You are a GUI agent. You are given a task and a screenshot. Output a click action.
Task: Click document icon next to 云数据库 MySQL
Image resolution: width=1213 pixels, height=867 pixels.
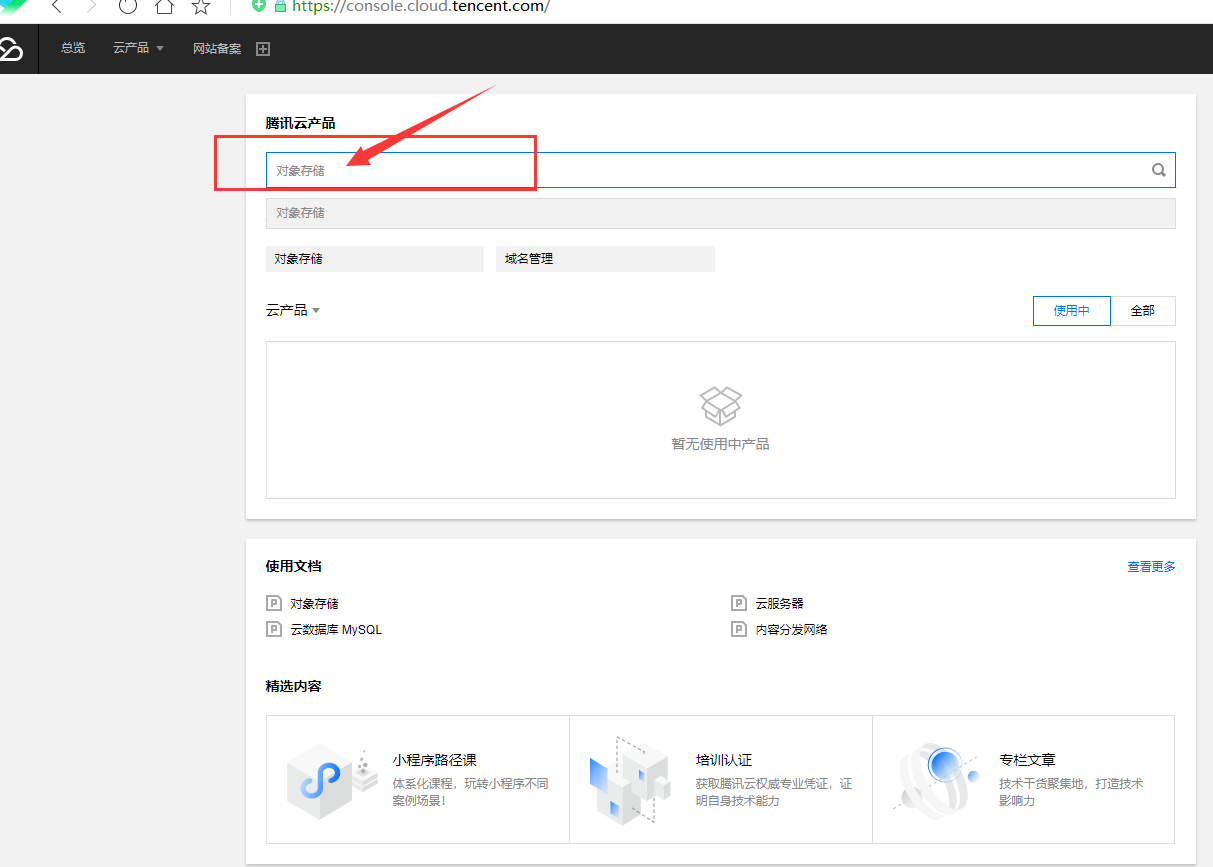pos(273,629)
